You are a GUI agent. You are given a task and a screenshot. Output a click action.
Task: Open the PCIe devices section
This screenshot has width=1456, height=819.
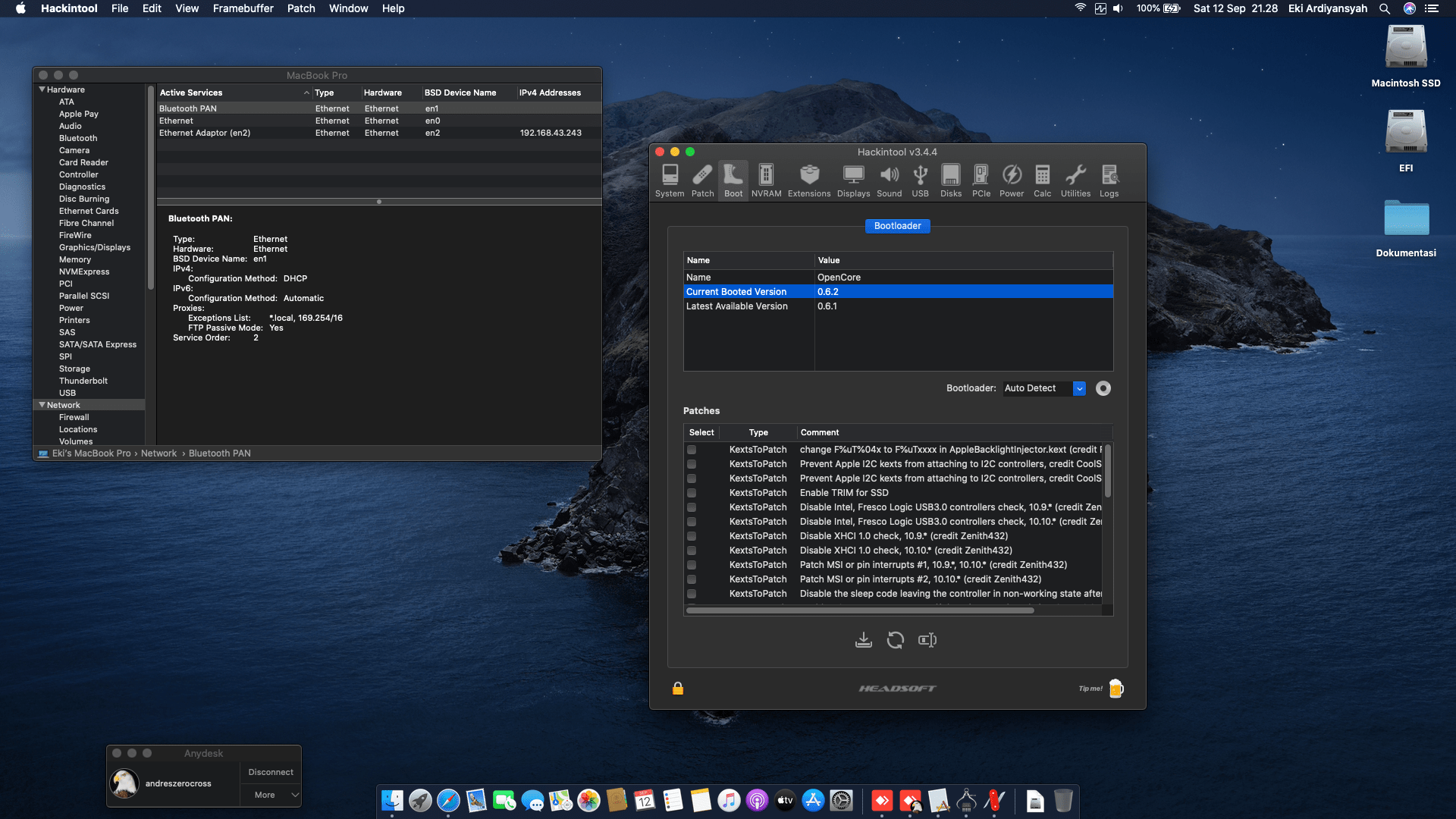(981, 180)
